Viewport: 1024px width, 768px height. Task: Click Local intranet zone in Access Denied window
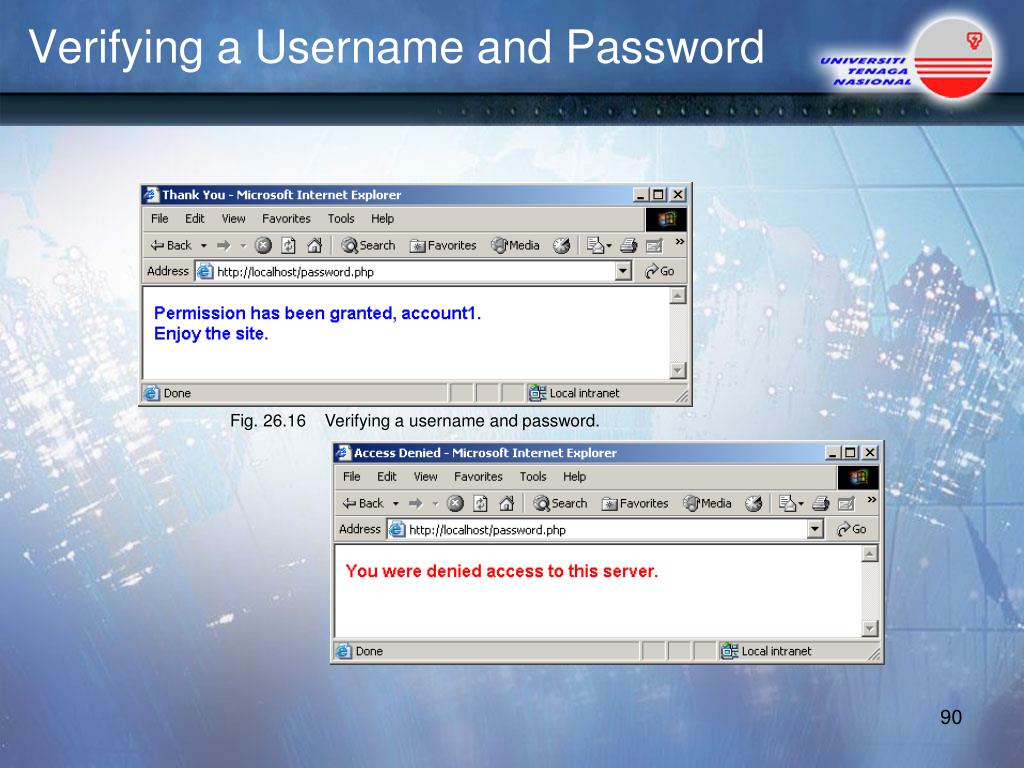766,651
